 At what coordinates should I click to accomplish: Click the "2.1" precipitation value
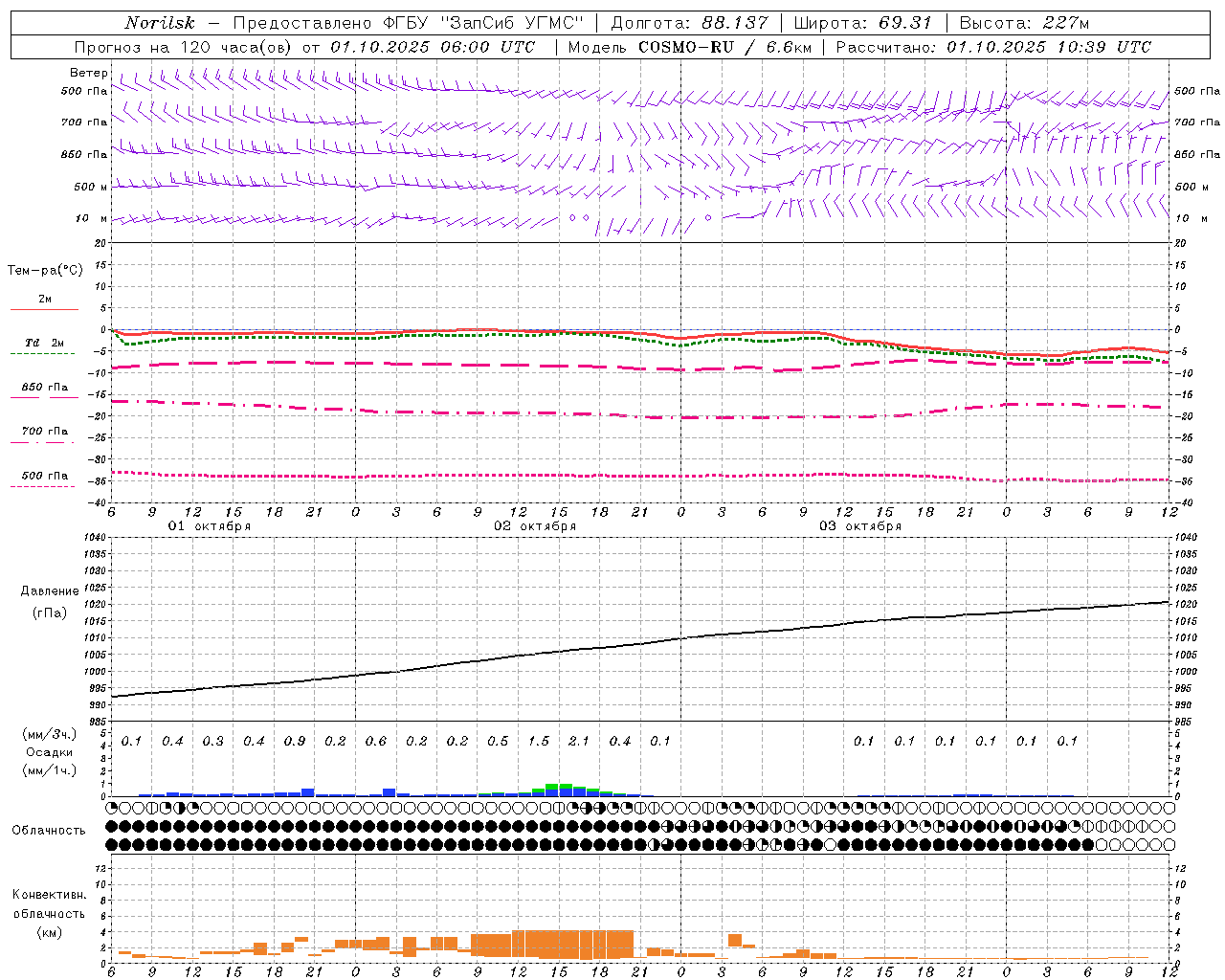click(x=579, y=741)
